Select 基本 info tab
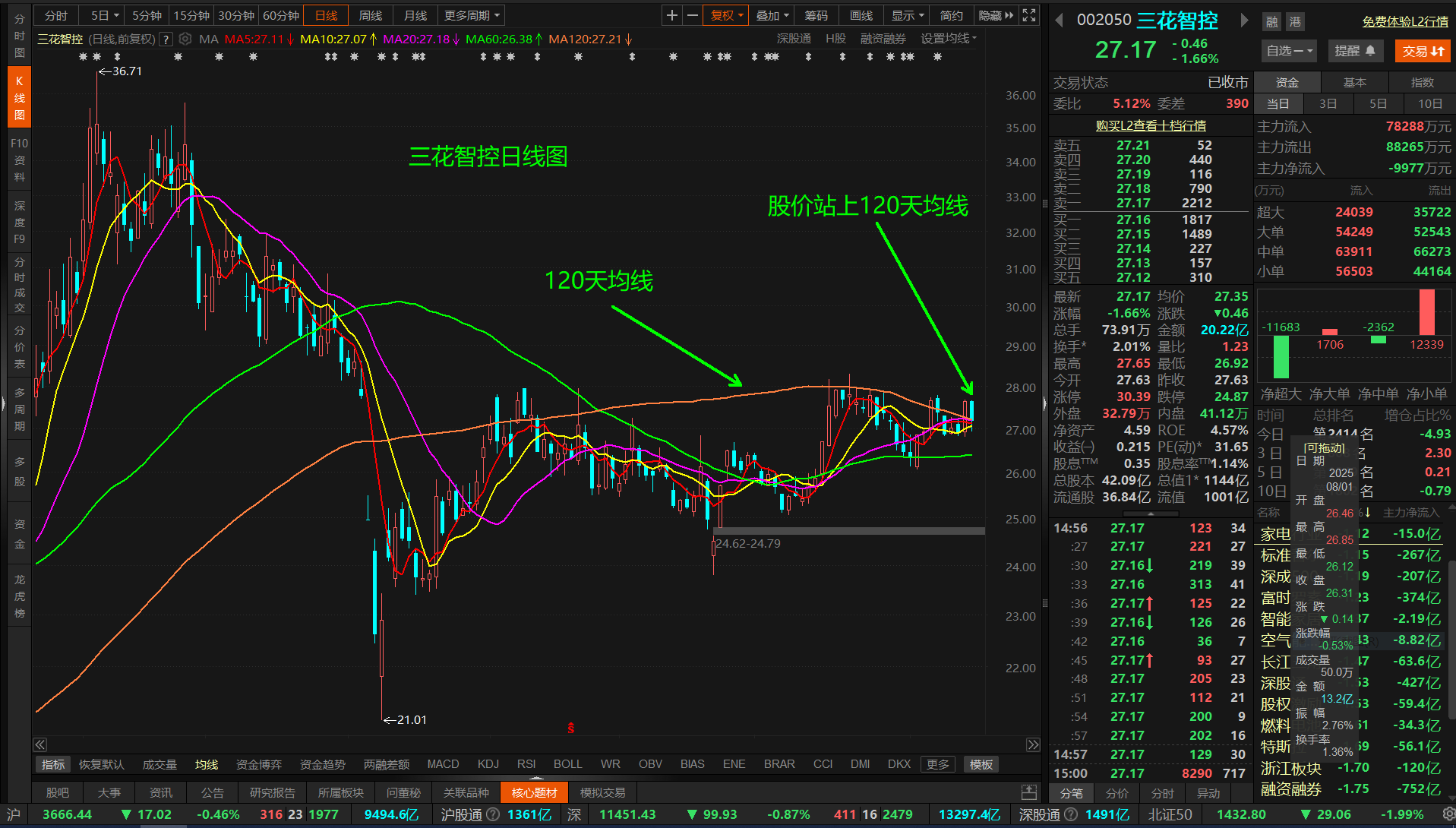Image resolution: width=1456 pixels, height=828 pixels. (1355, 82)
